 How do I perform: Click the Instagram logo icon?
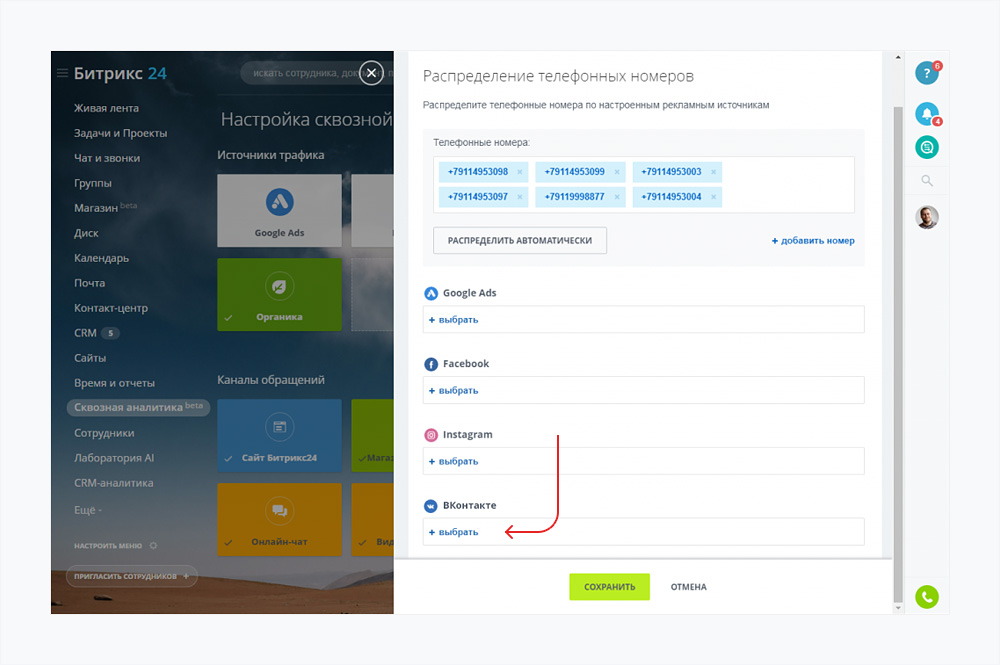click(x=431, y=435)
